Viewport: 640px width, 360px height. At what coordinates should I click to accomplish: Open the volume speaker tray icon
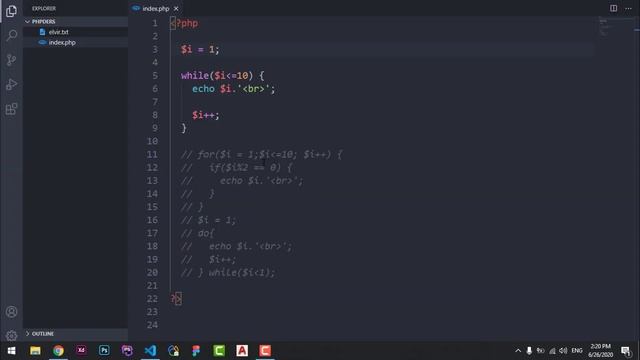[x=563, y=351]
